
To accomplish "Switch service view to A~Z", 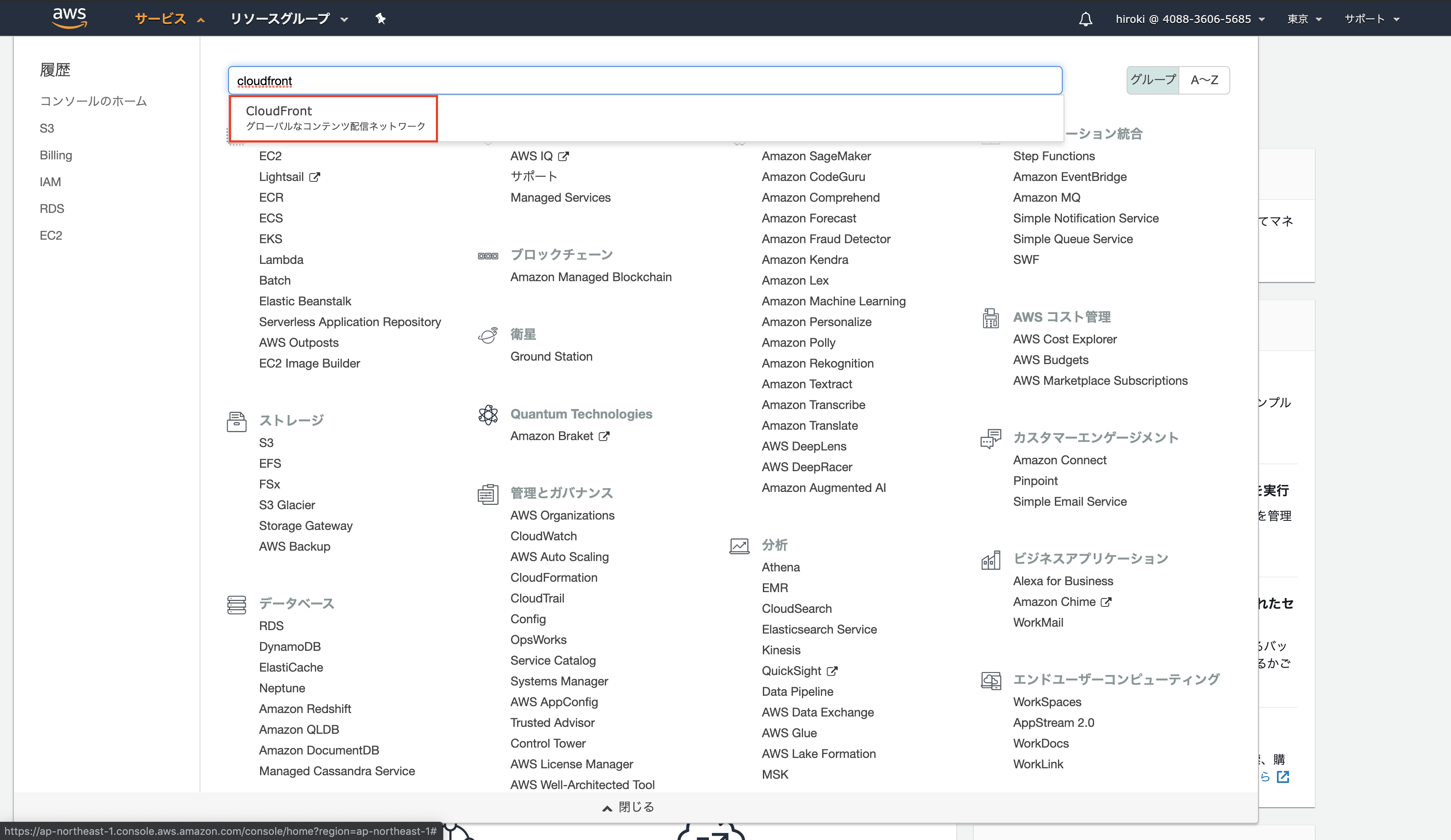I will click(x=1204, y=80).
